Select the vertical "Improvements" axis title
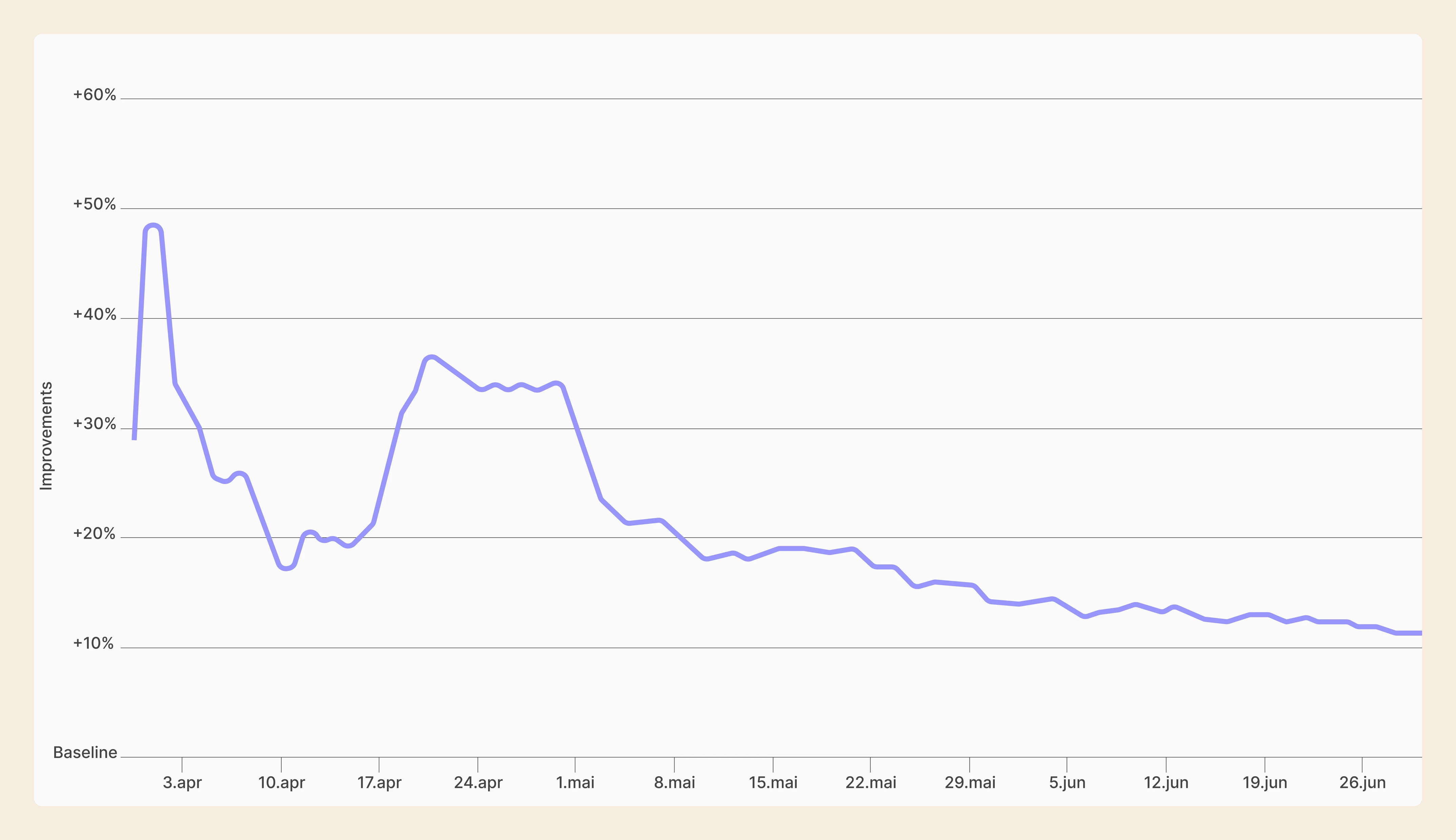1456x840 pixels. [x=46, y=436]
